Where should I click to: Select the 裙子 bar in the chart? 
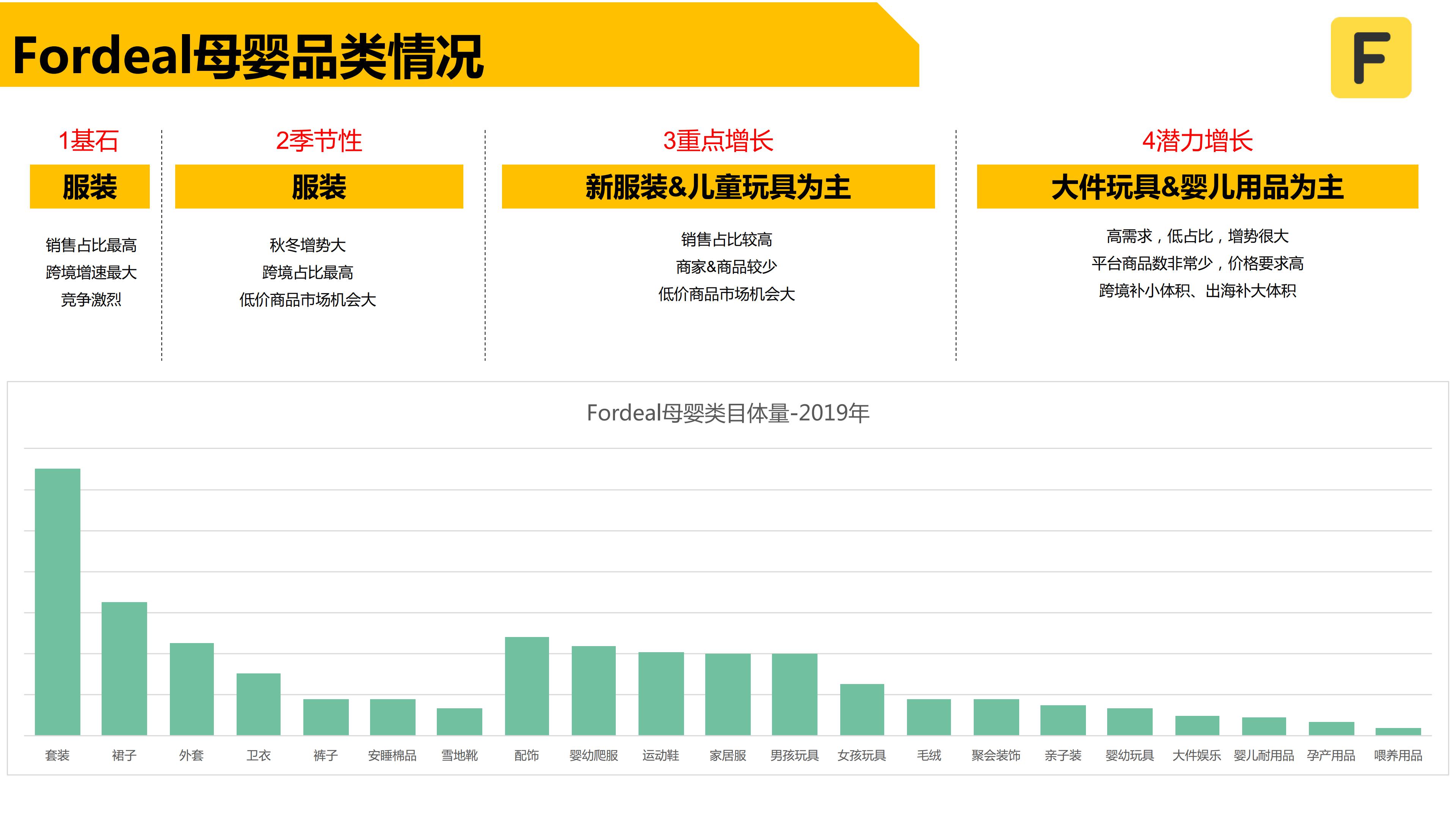pyautogui.click(x=124, y=668)
